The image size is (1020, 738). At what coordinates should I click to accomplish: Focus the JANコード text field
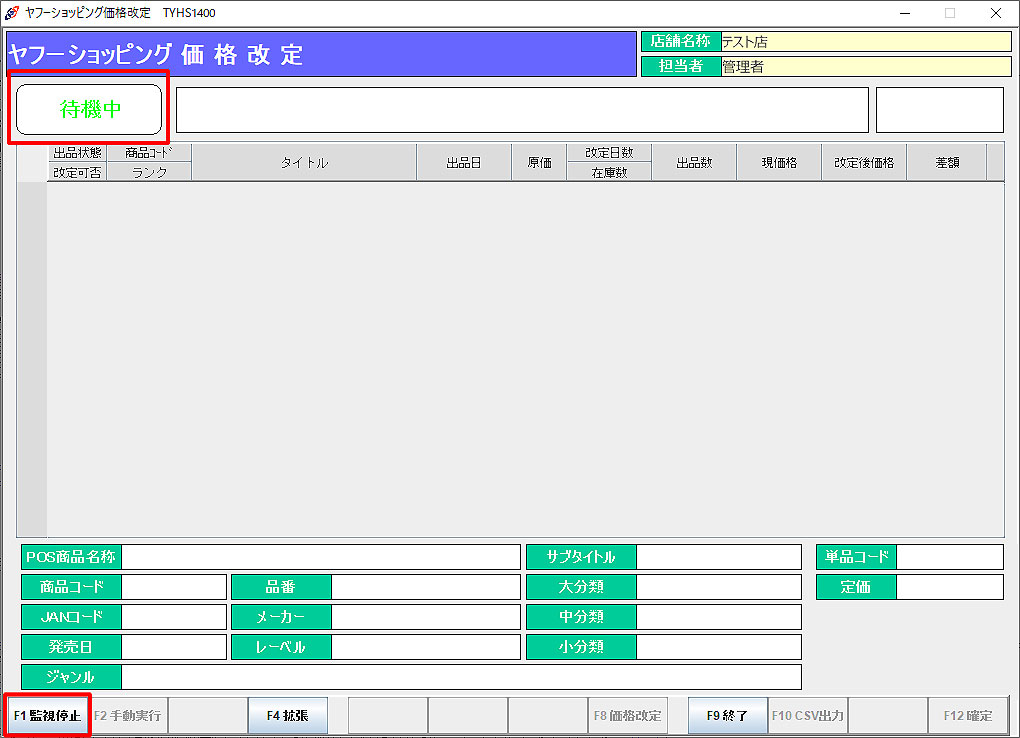click(173, 617)
